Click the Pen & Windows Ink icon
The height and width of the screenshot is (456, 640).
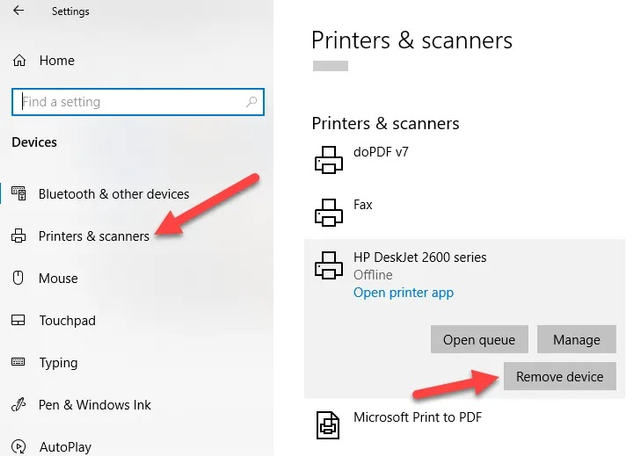point(19,405)
